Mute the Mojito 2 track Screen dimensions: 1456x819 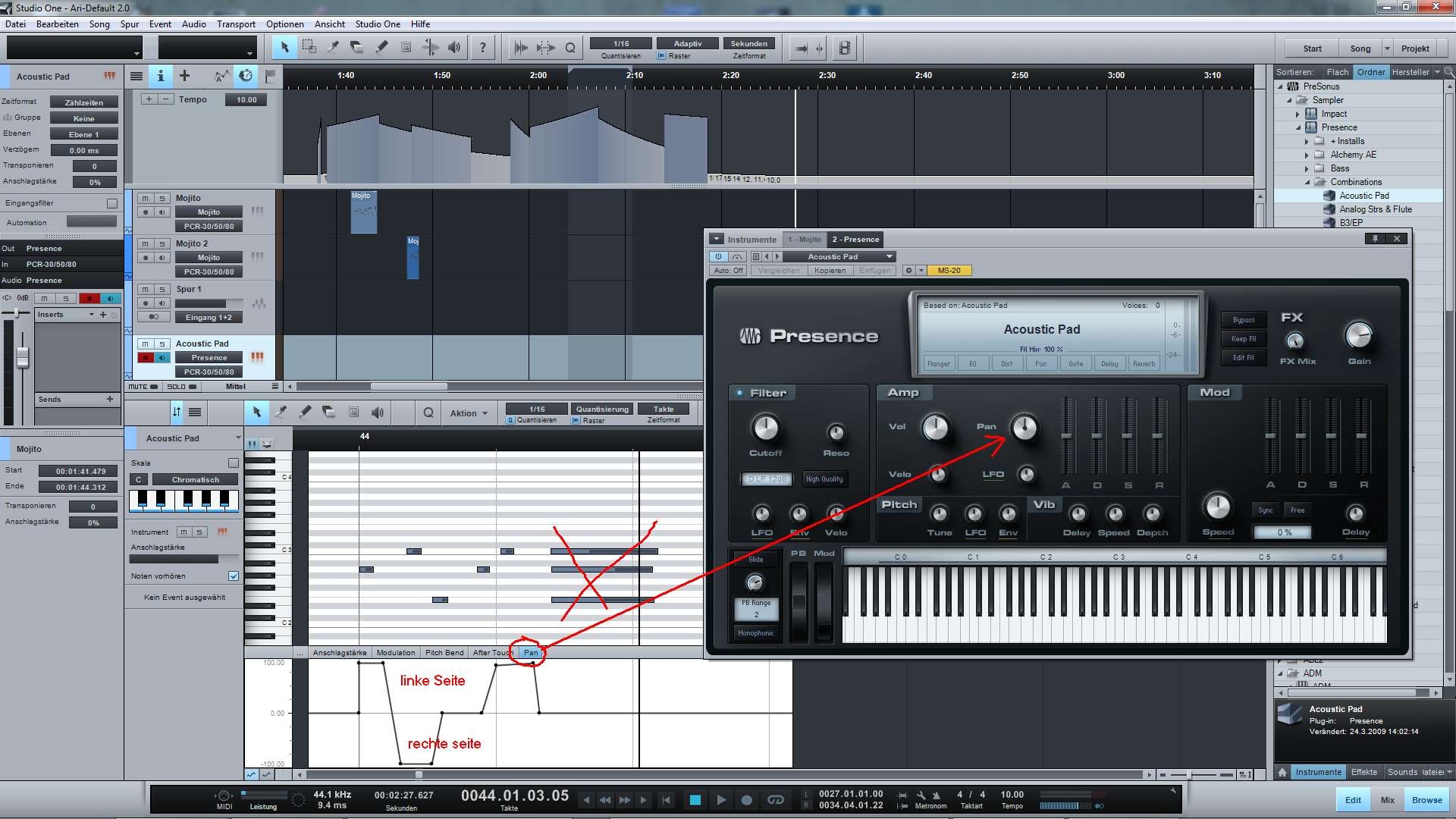pyautogui.click(x=146, y=244)
